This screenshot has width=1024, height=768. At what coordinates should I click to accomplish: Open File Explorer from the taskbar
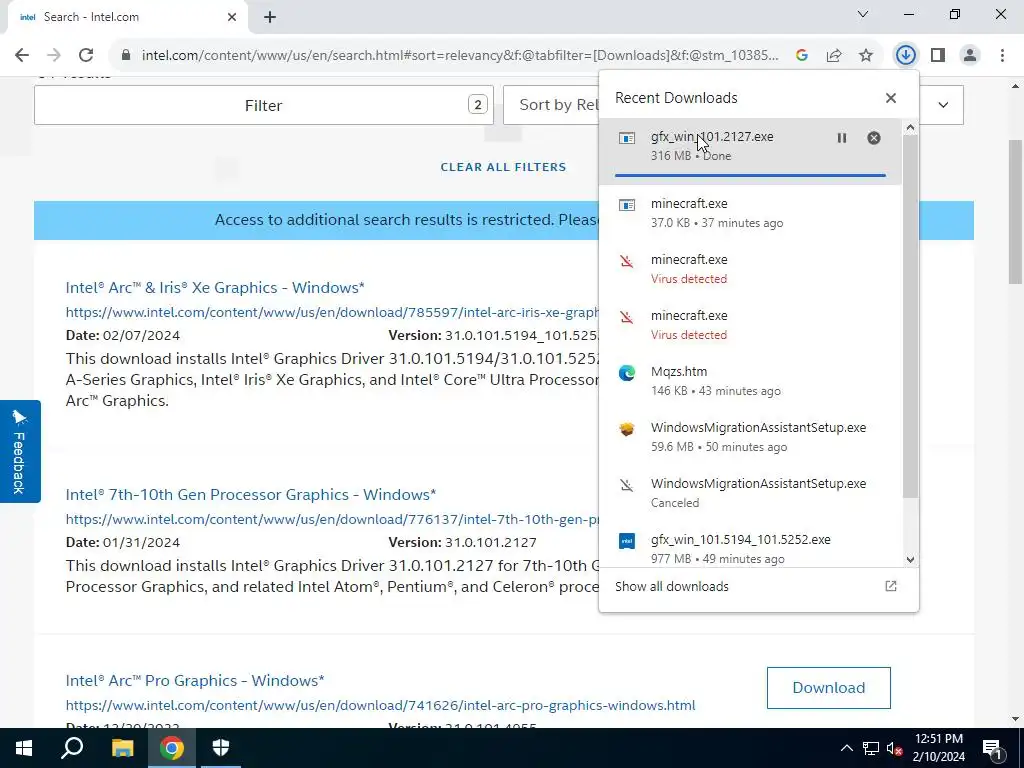[x=122, y=748]
